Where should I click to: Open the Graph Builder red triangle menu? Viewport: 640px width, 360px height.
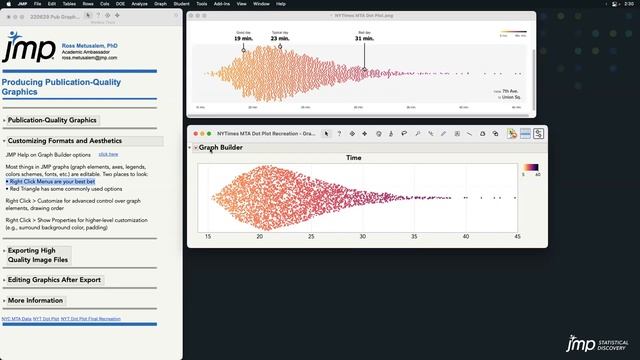click(196, 148)
